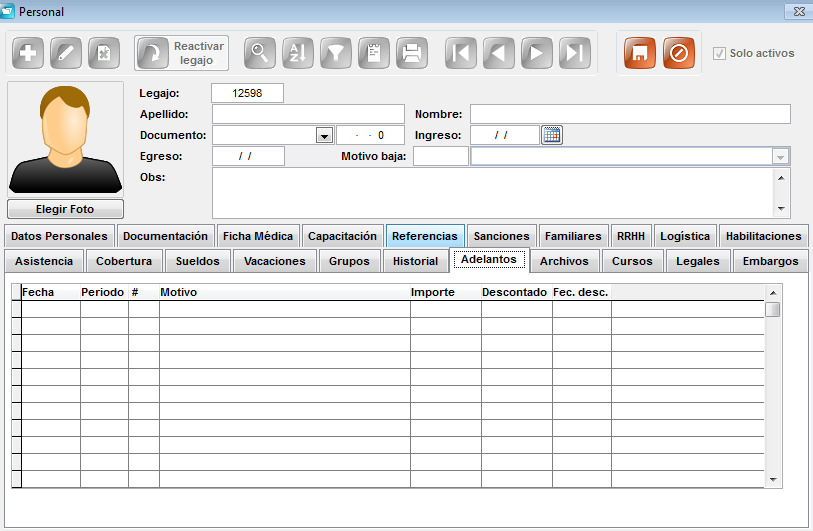Click the Motivo column header
This screenshot has width=813, height=531.
pos(285,292)
